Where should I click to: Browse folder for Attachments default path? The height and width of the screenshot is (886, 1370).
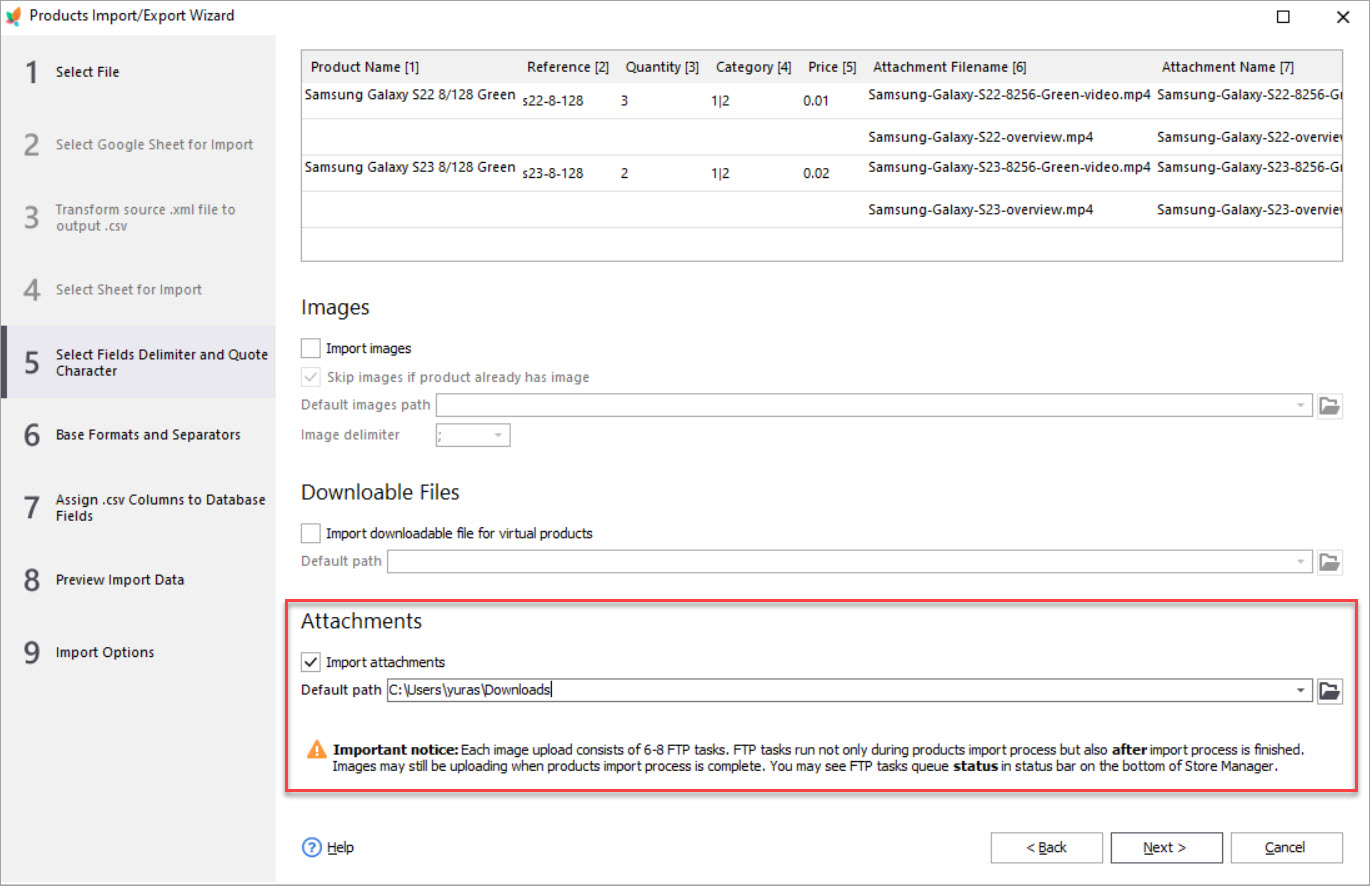click(x=1329, y=690)
